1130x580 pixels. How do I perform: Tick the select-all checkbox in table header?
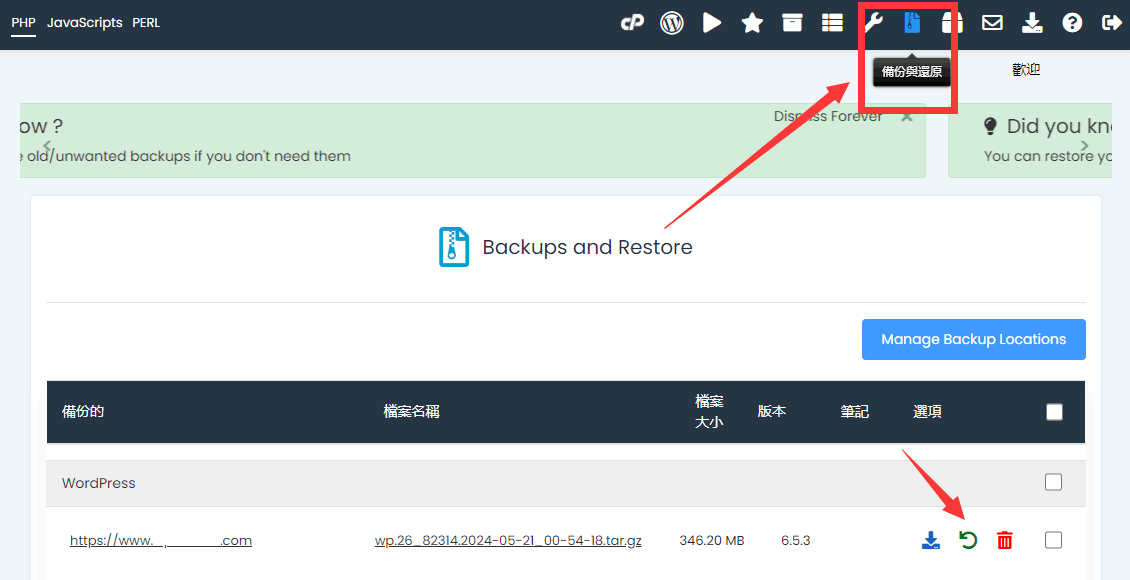pos(1054,412)
